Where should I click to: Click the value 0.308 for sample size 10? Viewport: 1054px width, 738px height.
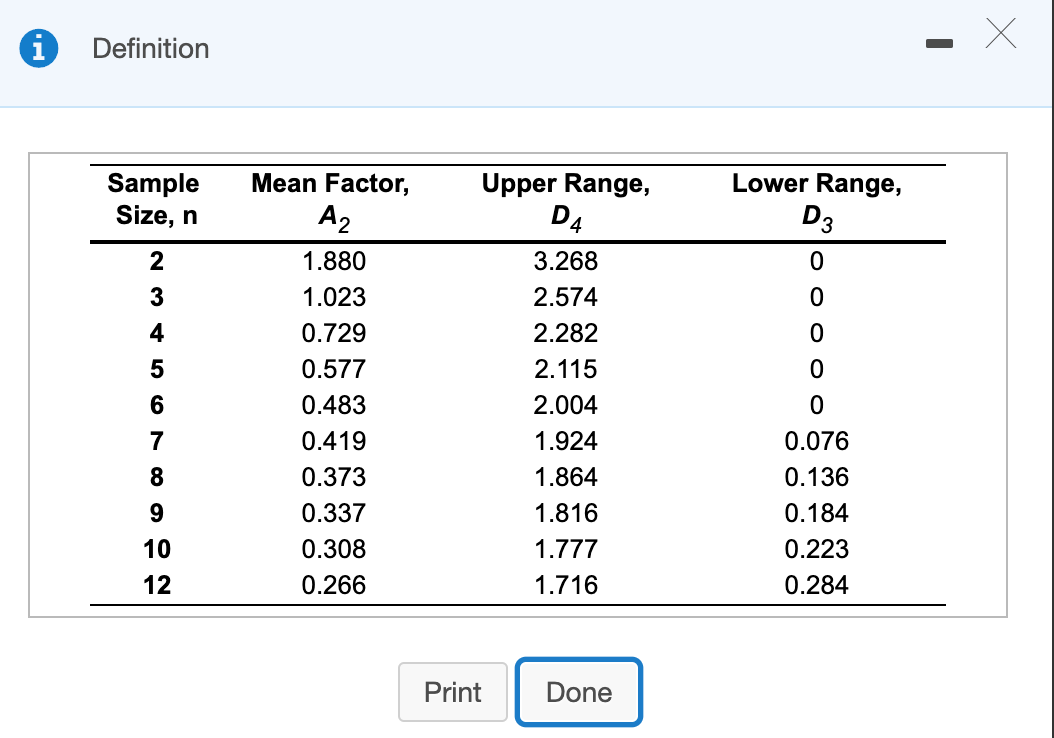tap(332, 549)
